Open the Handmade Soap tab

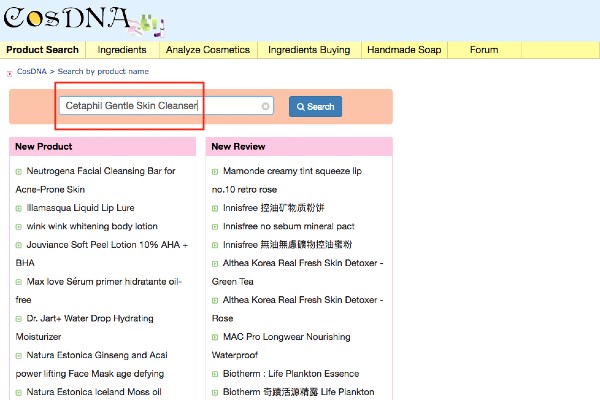pyautogui.click(x=404, y=50)
